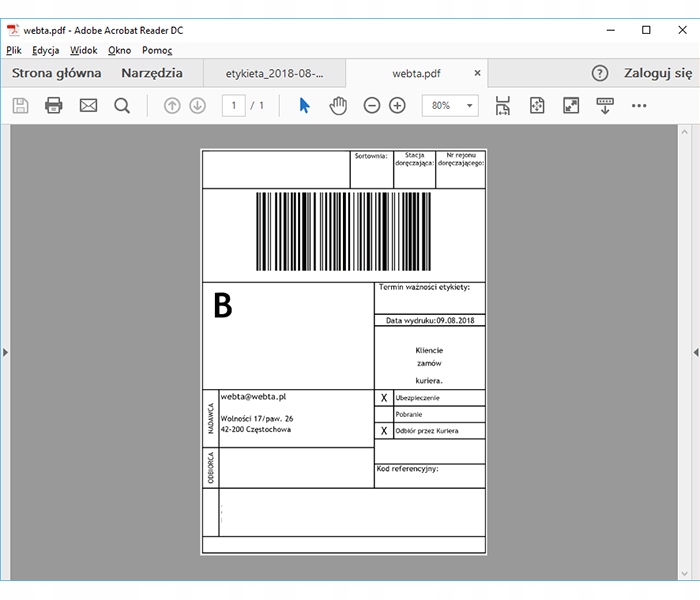Click the empty Pobranie checkbox on label
This screenshot has height=600, width=700.
(x=384, y=414)
